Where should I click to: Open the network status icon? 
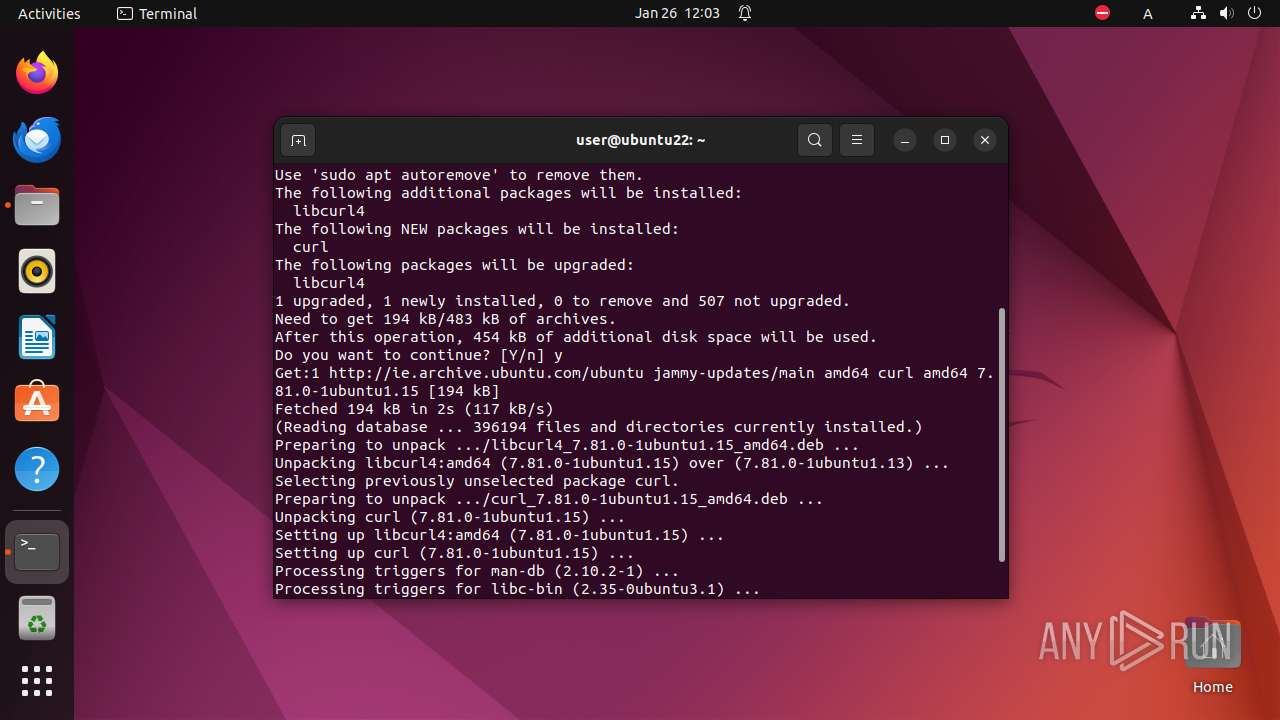coord(1198,13)
